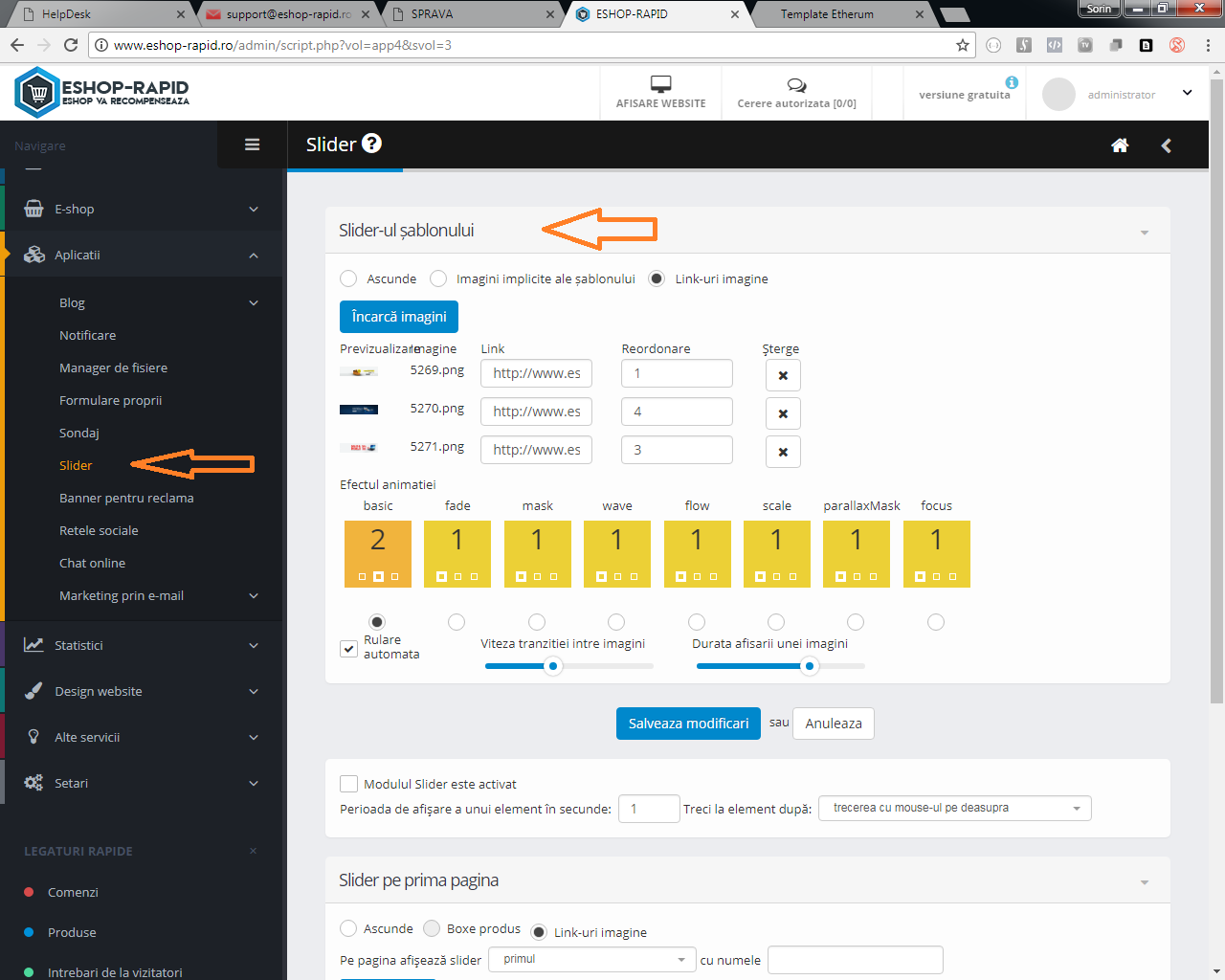Open the Treci la element dupa dropdown
Image resolution: width=1225 pixels, height=980 pixels.
coord(955,808)
